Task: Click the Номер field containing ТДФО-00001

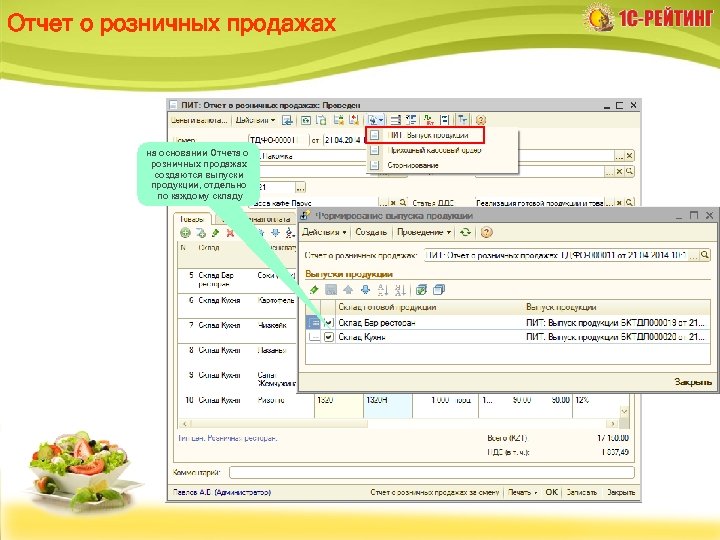Action: [x=277, y=140]
